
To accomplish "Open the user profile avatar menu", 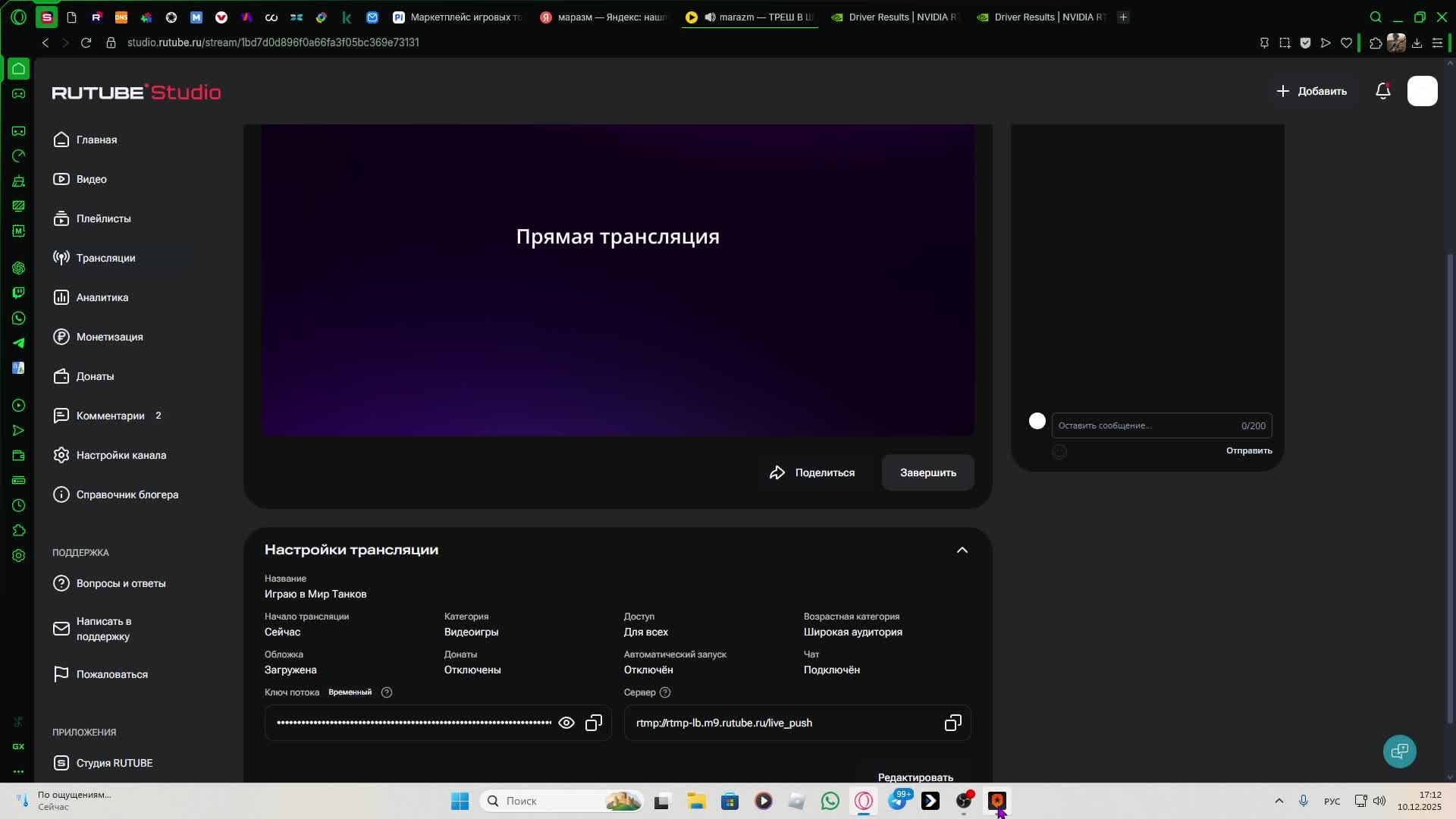I will click(x=1422, y=91).
